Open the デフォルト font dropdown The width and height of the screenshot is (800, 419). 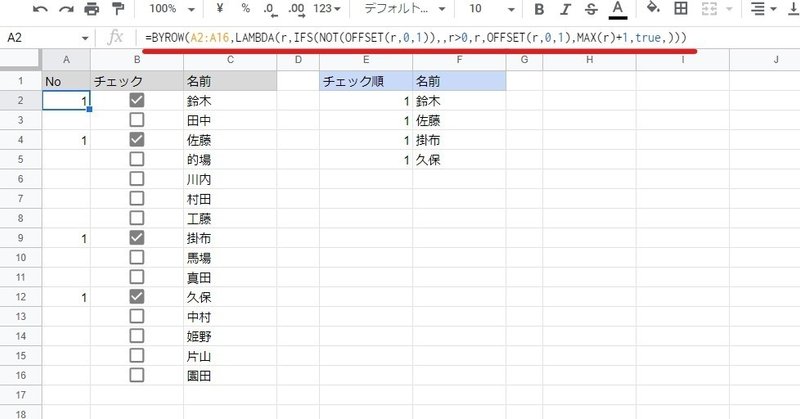(x=405, y=9)
